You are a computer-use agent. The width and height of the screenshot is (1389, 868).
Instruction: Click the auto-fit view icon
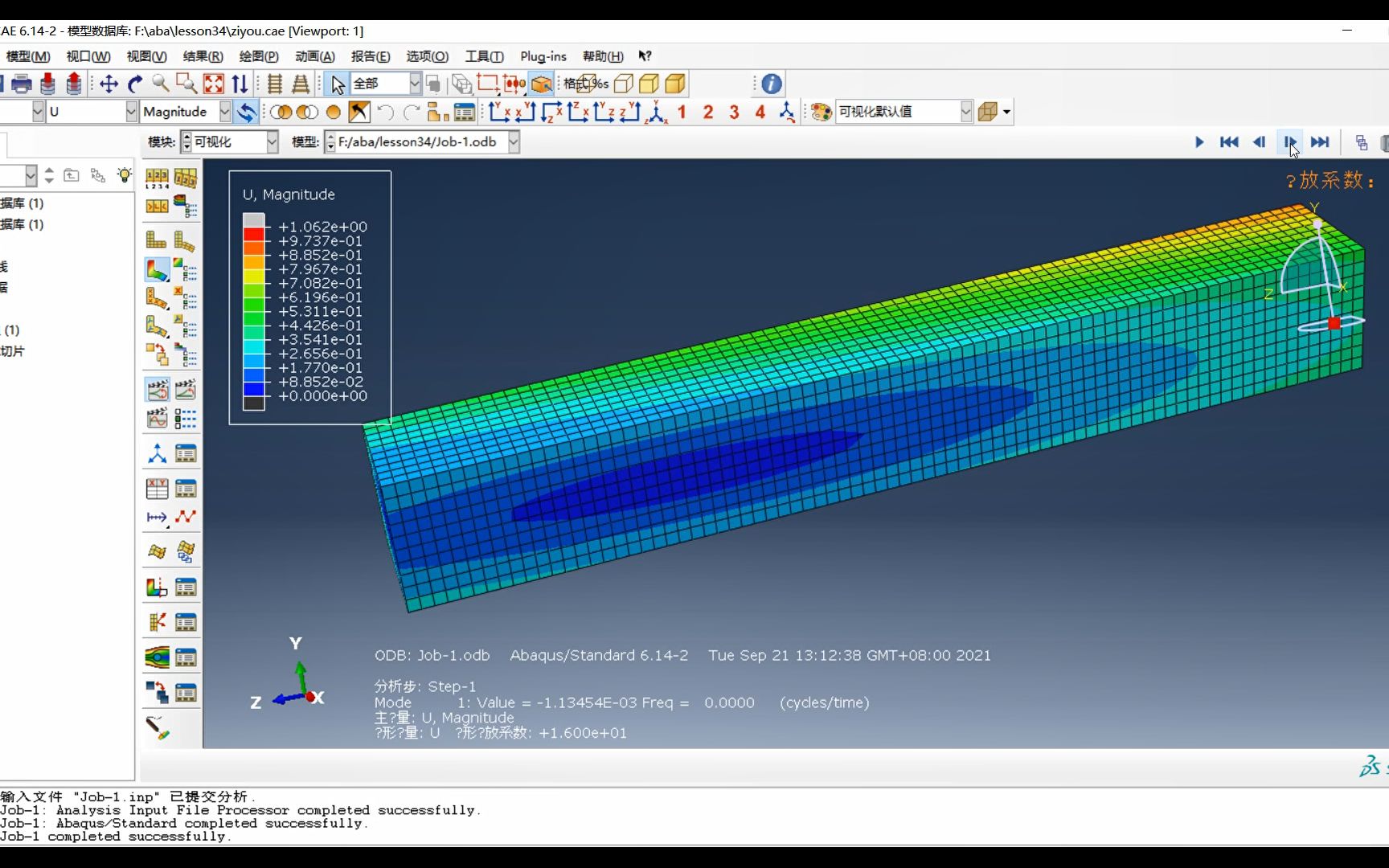pyautogui.click(x=213, y=84)
